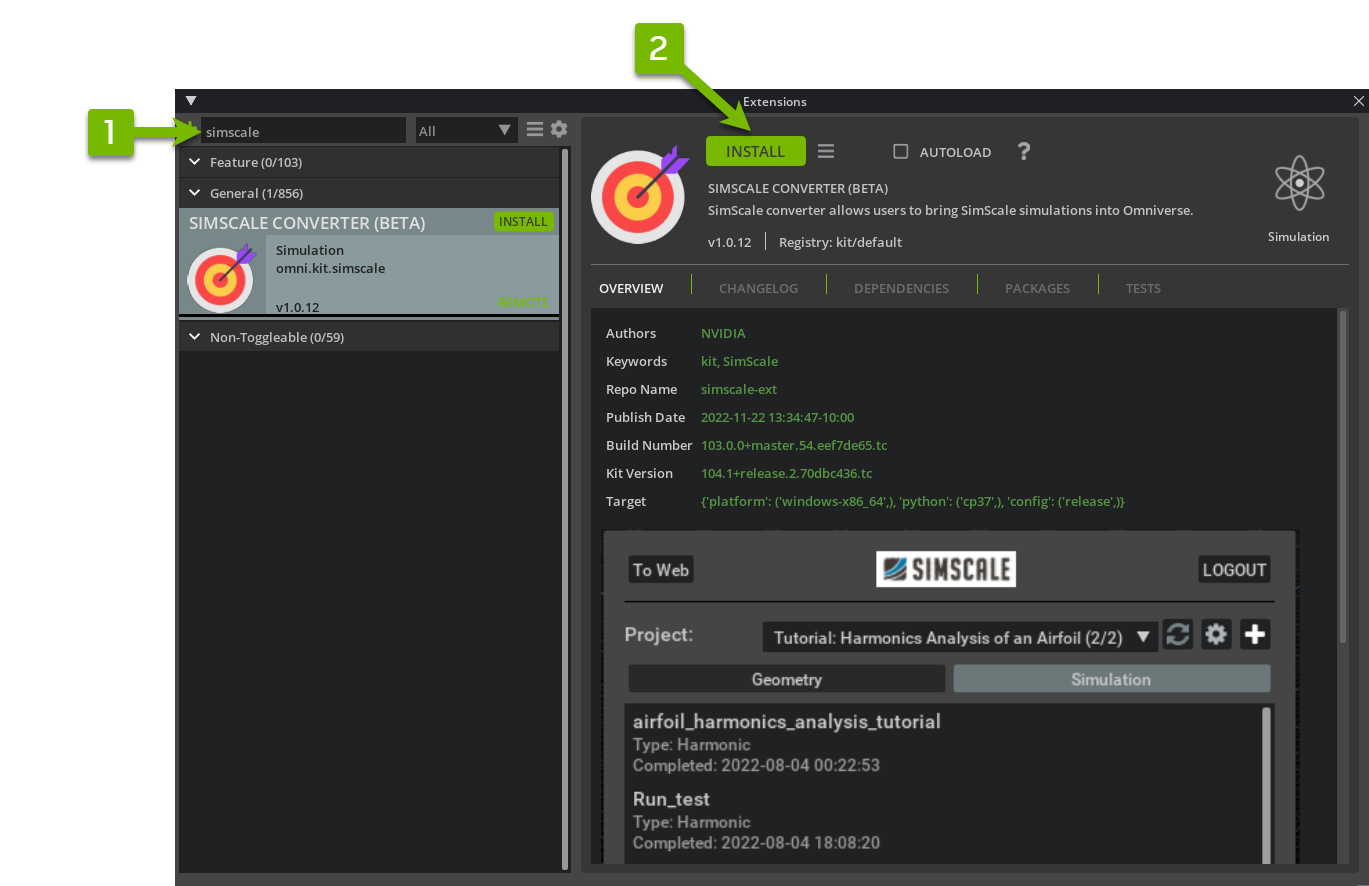Switch to the OVERVIEW tab
Screen dimensions: 1369x886
(x=631, y=288)
